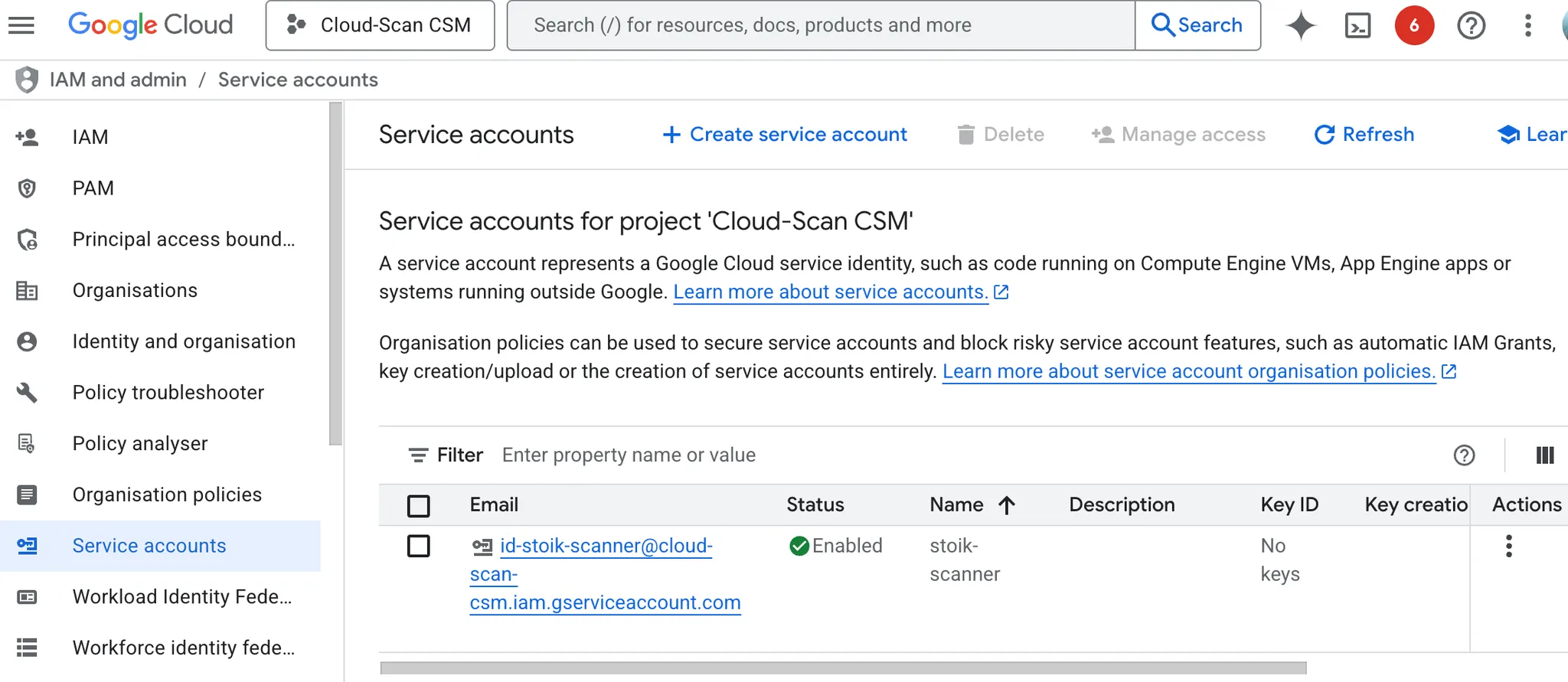
Task: Toggle Name column sort arrow
Action: 1007,505
